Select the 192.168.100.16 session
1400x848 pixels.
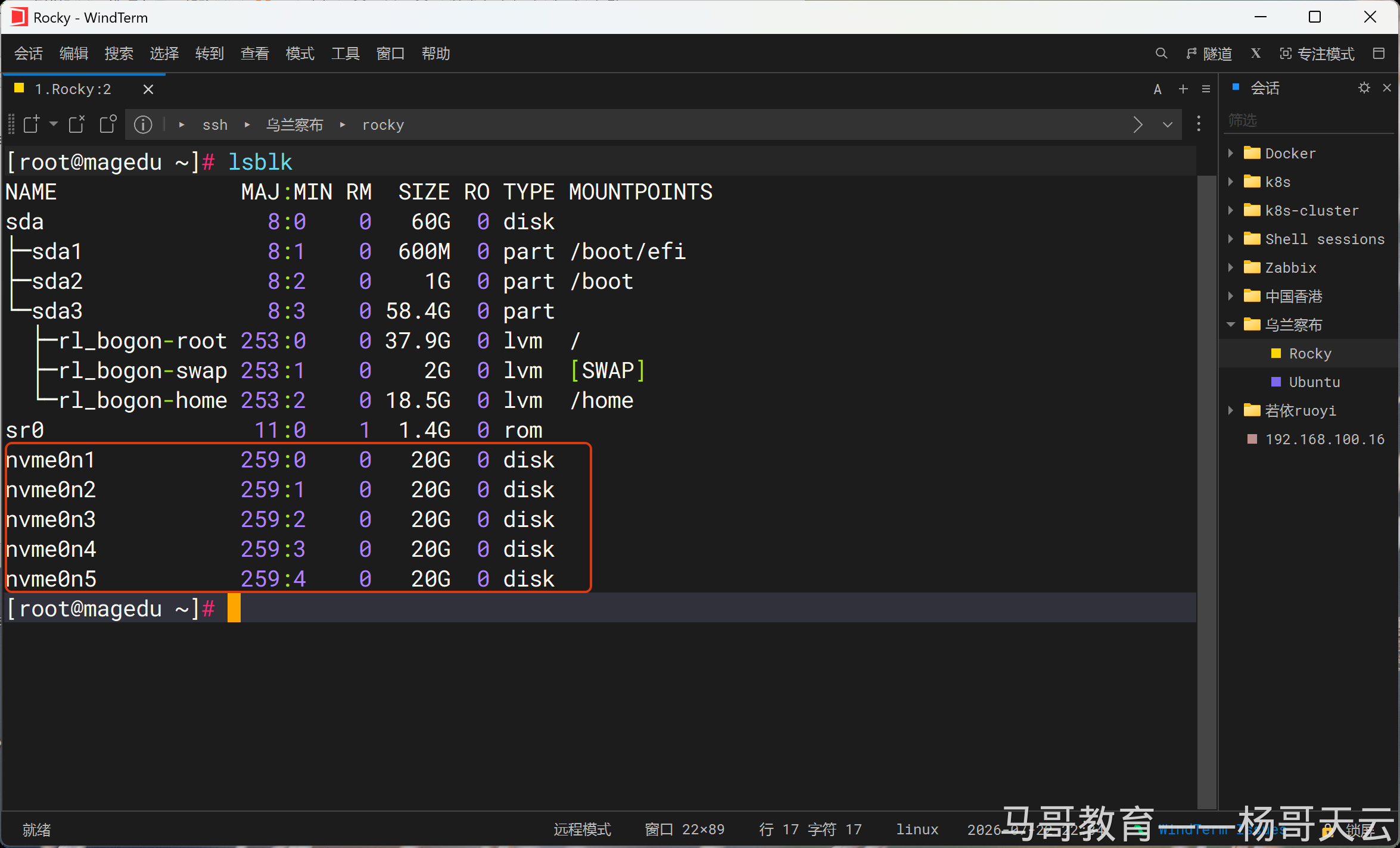1309,439
